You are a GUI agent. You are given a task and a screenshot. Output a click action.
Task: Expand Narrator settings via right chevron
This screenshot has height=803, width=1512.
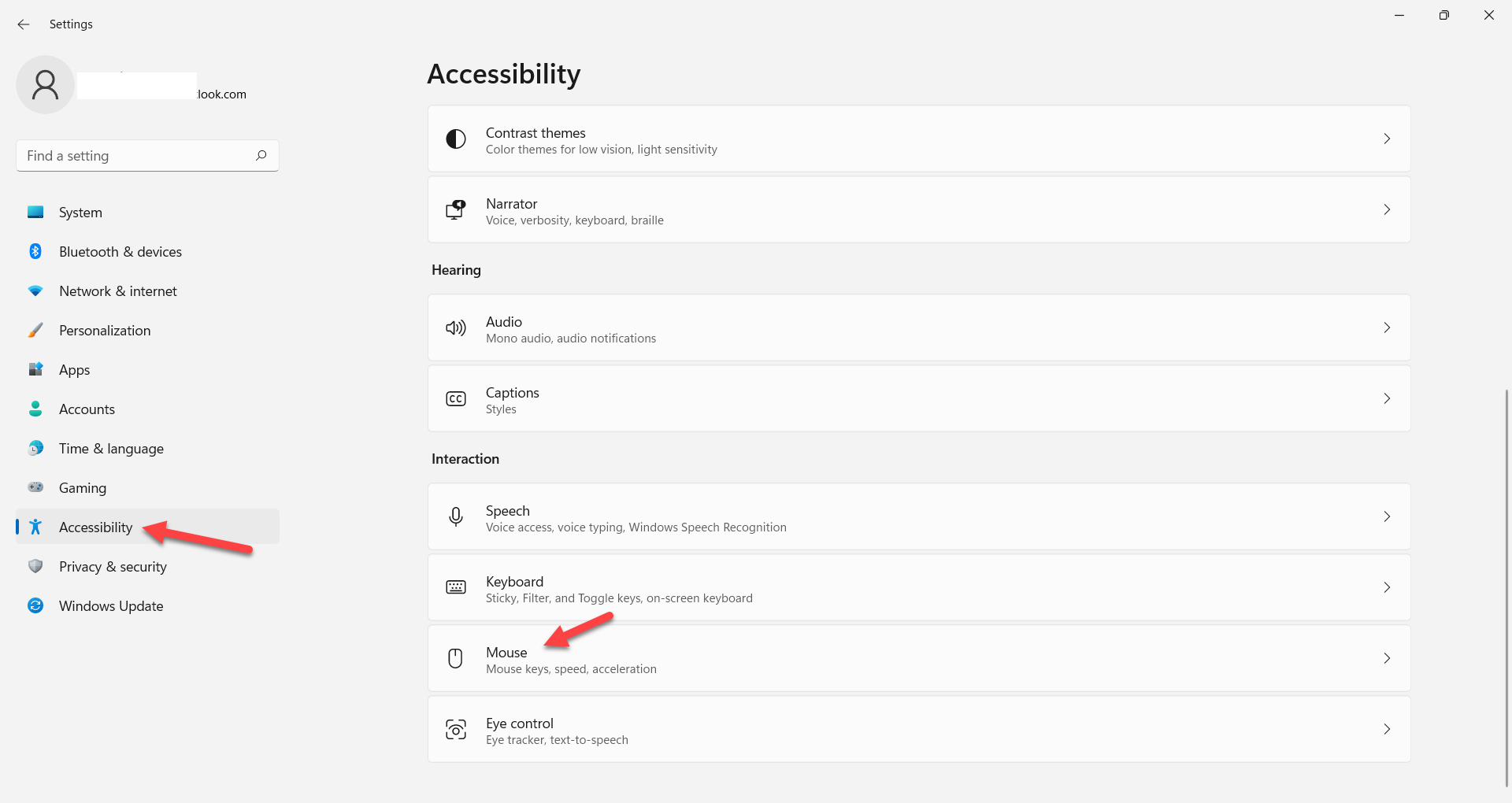[1387, 209]
